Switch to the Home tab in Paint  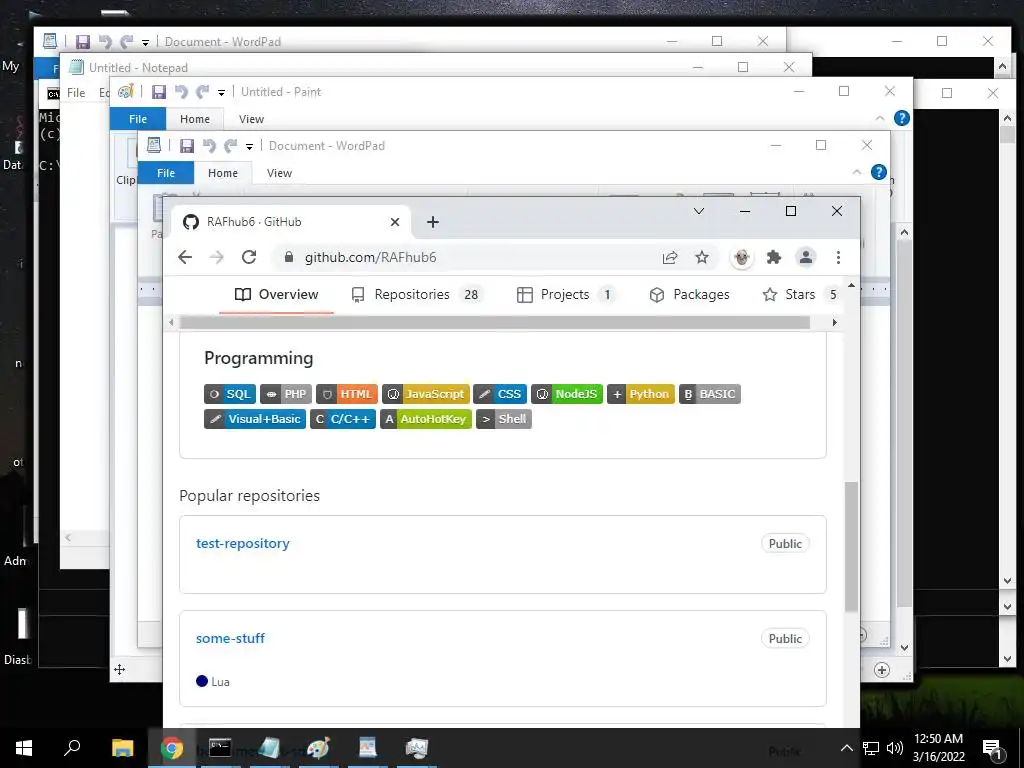[195, 119]
